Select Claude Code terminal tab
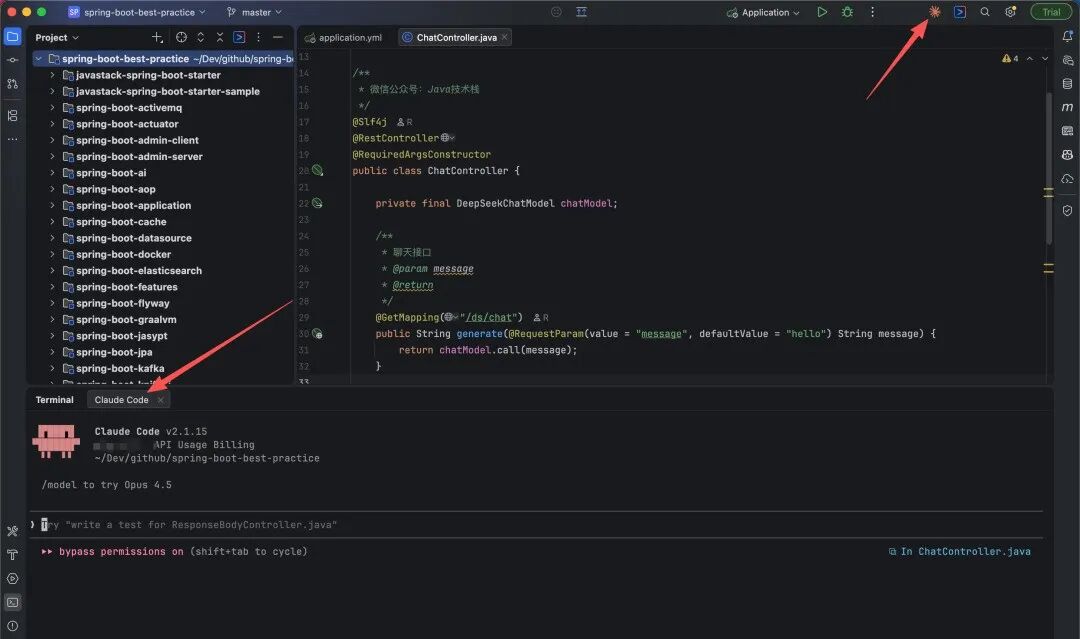This screenshot has height=639, width=1080. (x=121, y=399)
